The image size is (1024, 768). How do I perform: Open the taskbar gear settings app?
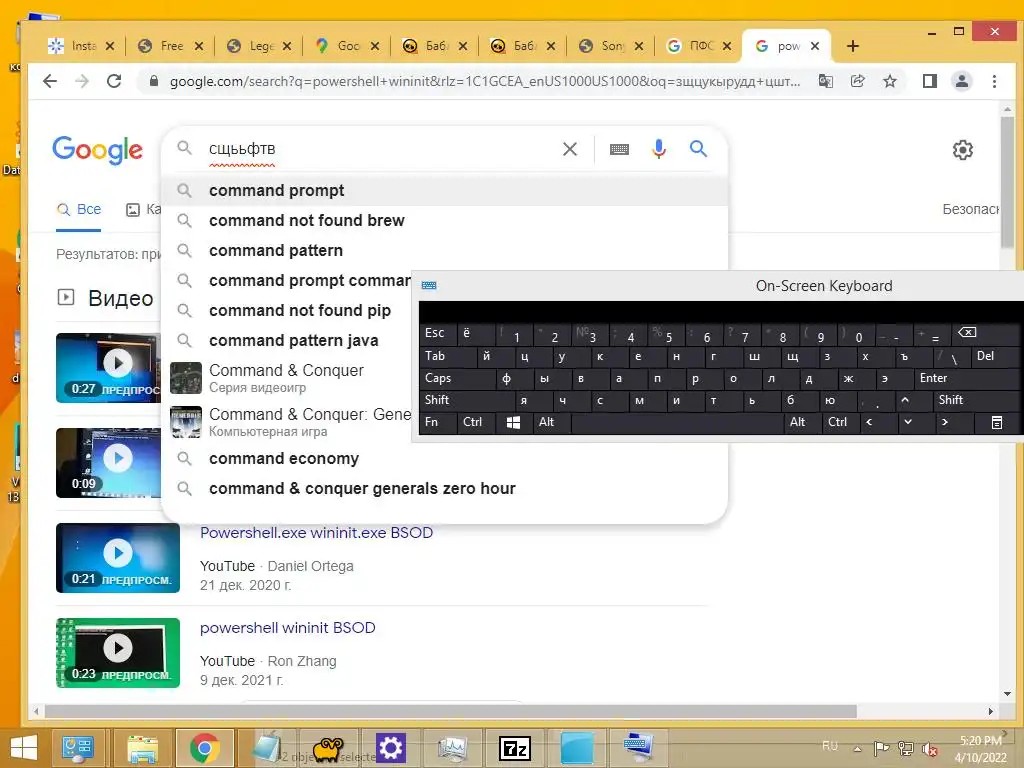pyautogui.click(x=391, y=748)
